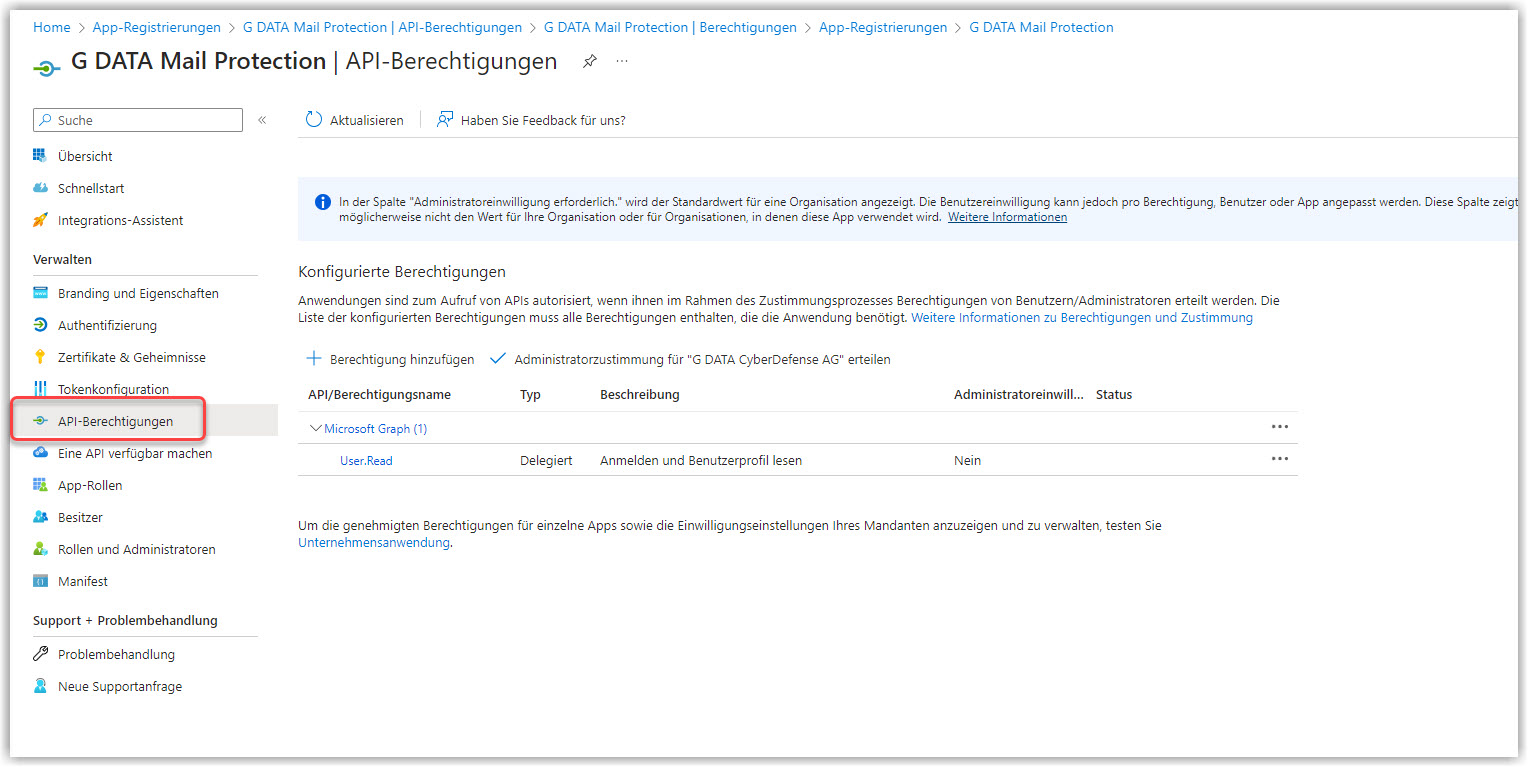This screenshot has width=1528, height=767.
Task: Open the Weitere Informationen link in banner
Action: pyautogui.click(x=1007, y=217)
